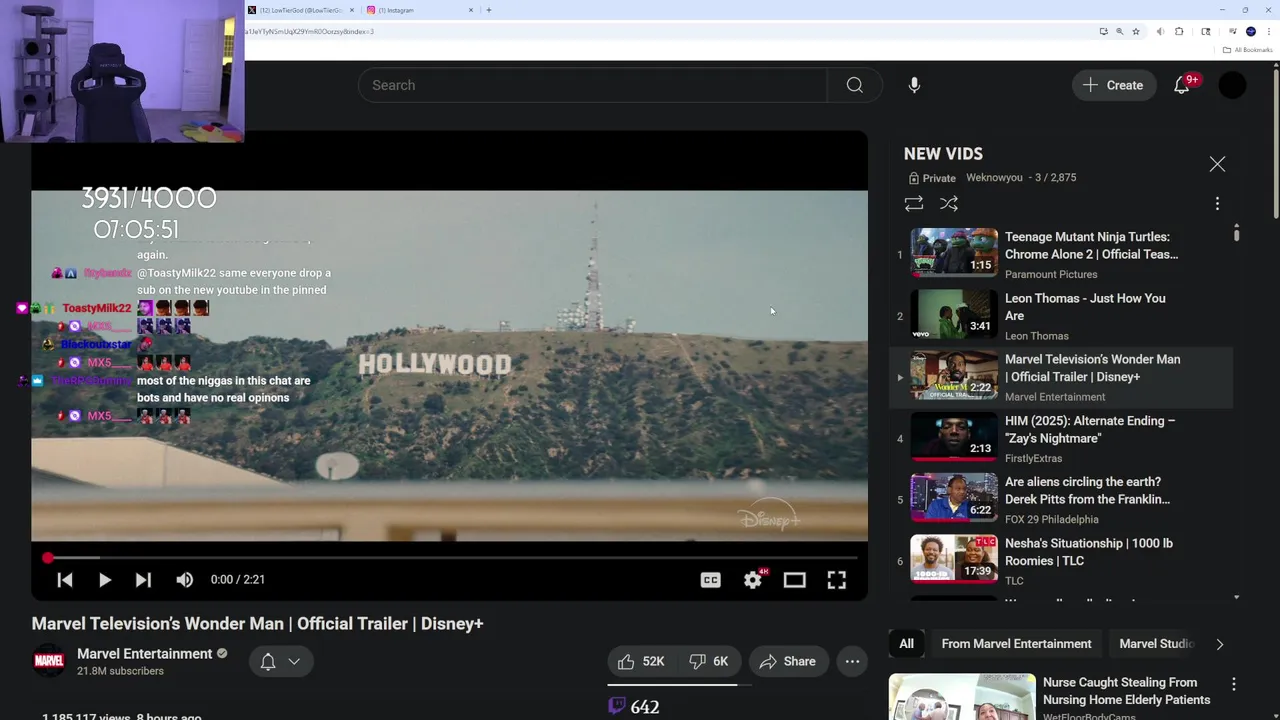Enter fullscreen mode

(x=837, y=580)
